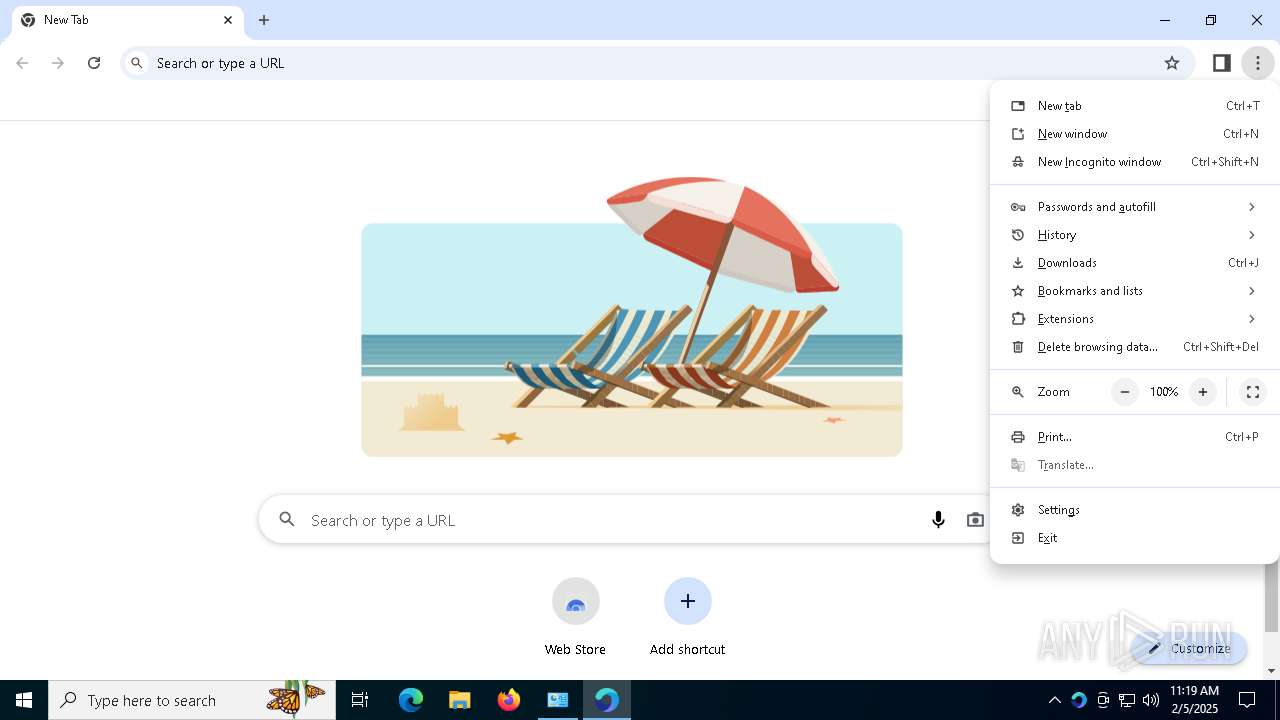Search by image with camera icon

click(x=975, y=520)
